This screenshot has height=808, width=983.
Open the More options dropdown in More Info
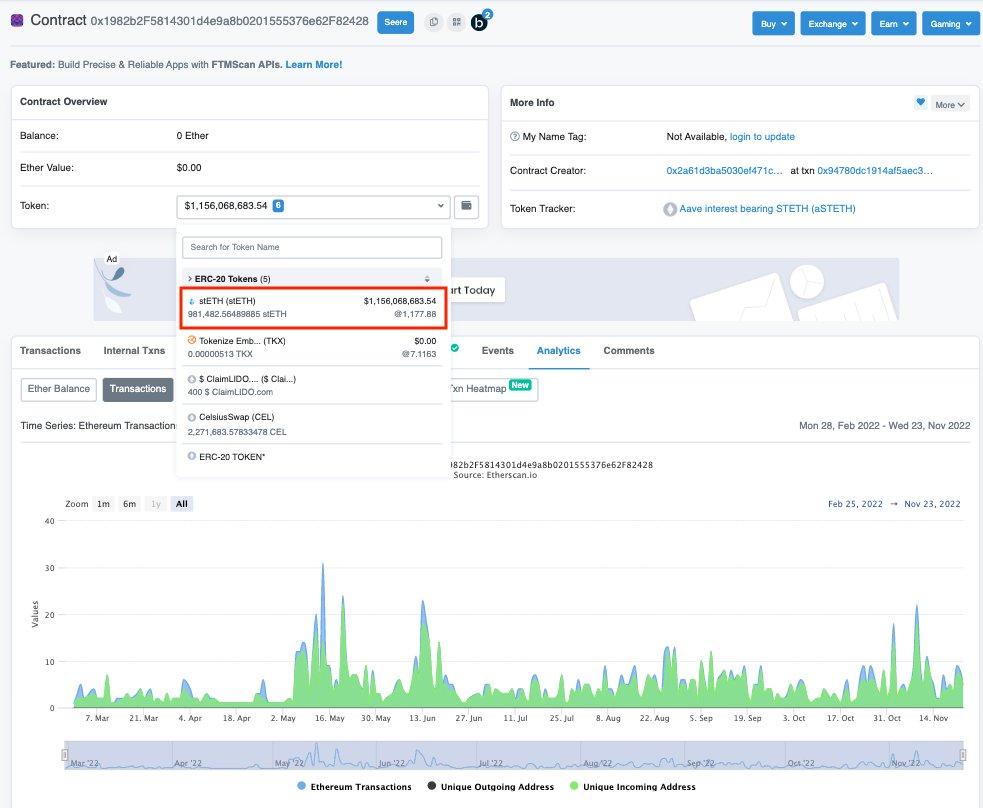(x=948, y=103)
